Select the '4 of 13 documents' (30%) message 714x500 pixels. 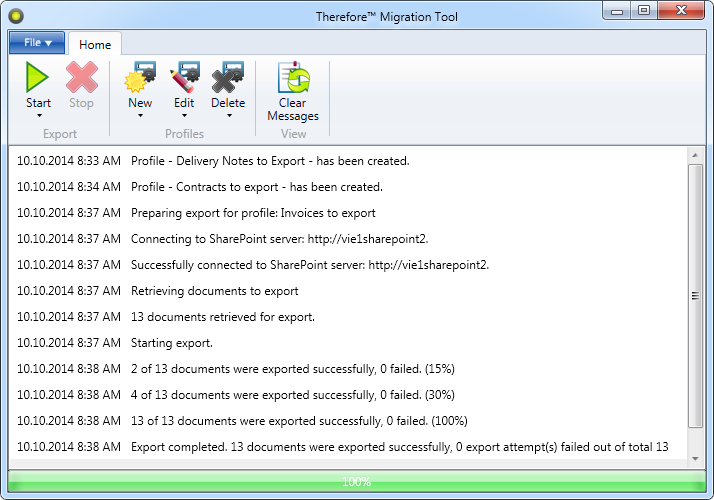(x=293, y=394)
